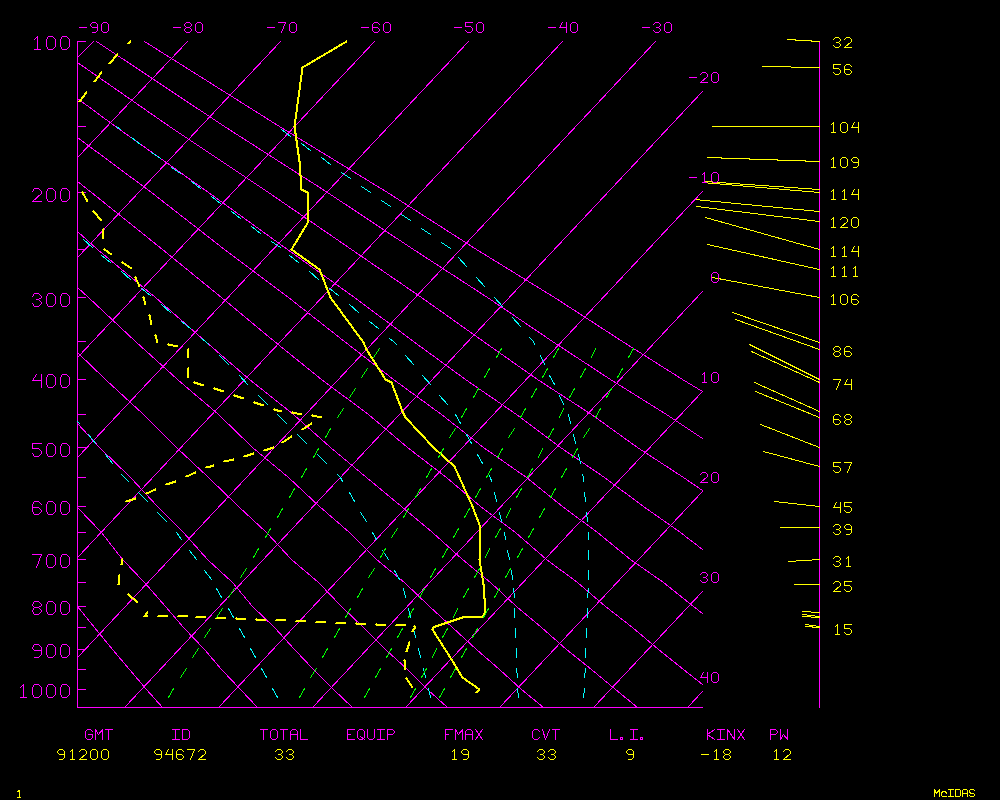Click the GMT header label
This screenshot has height=800, width=1000.
100,735
